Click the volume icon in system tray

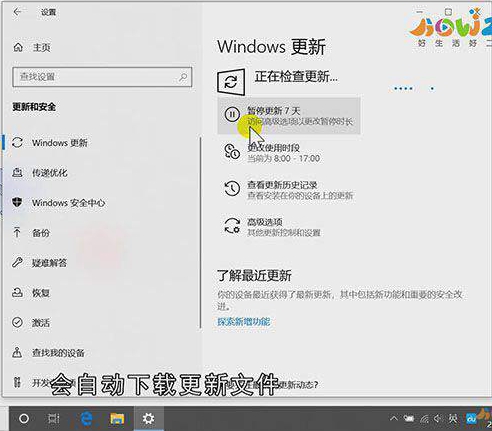click(x=438, y=419)
